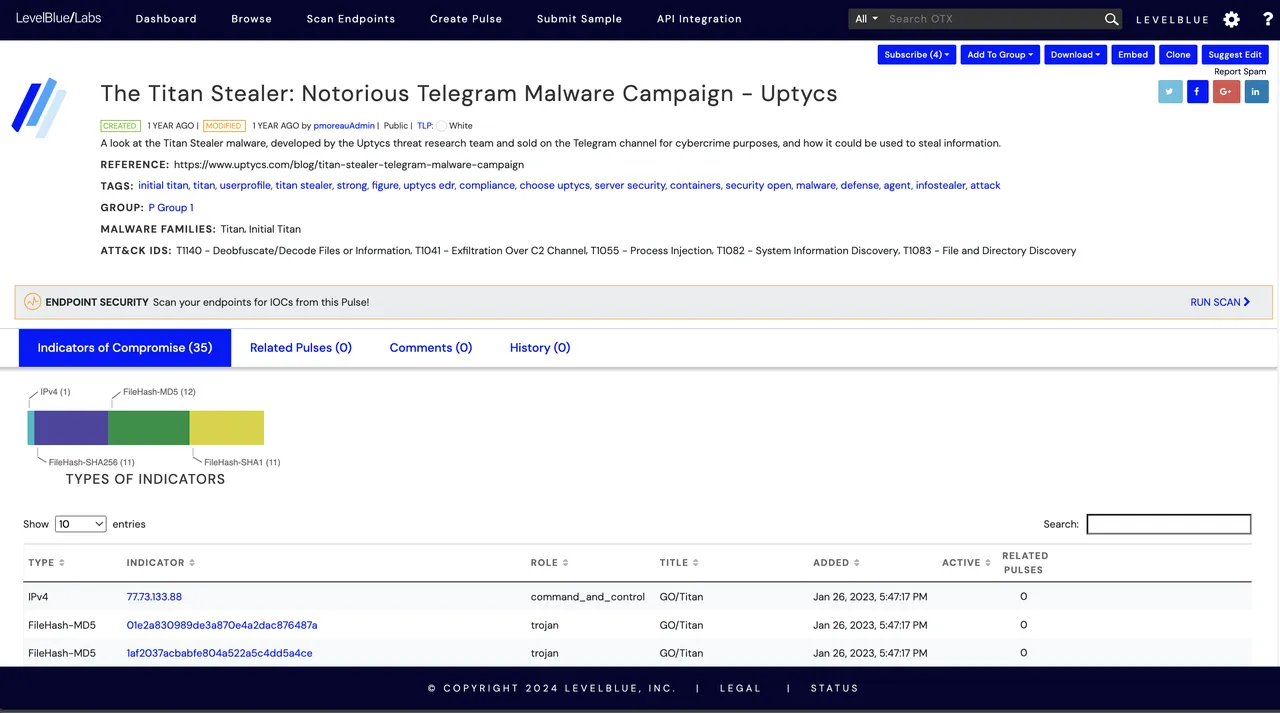Click the uptycs edr tag
1280x713 pixels.
428,186
